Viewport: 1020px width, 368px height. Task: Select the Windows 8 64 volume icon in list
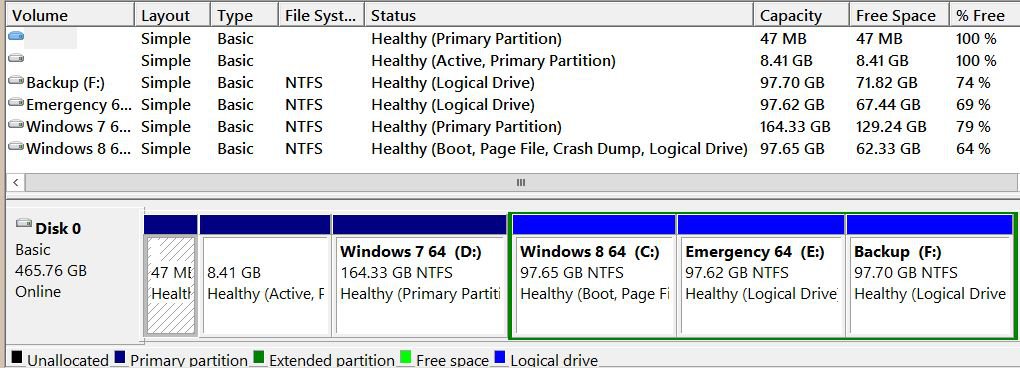(16, 147)
